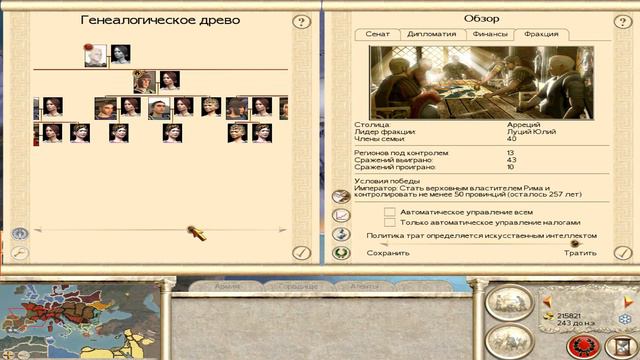Click the left arrow of spending slider
640x360 pixels.
383,244
